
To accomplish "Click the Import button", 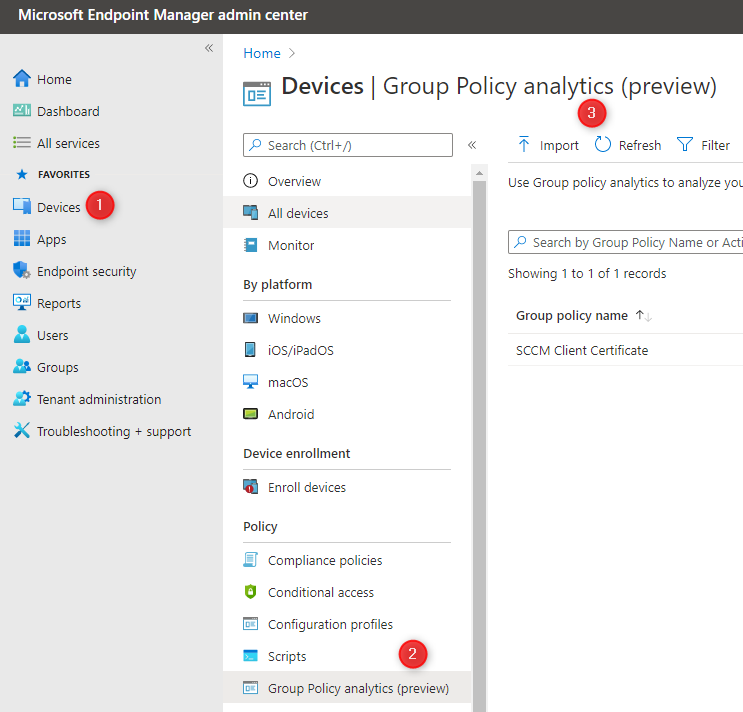I will coord(548,145).
